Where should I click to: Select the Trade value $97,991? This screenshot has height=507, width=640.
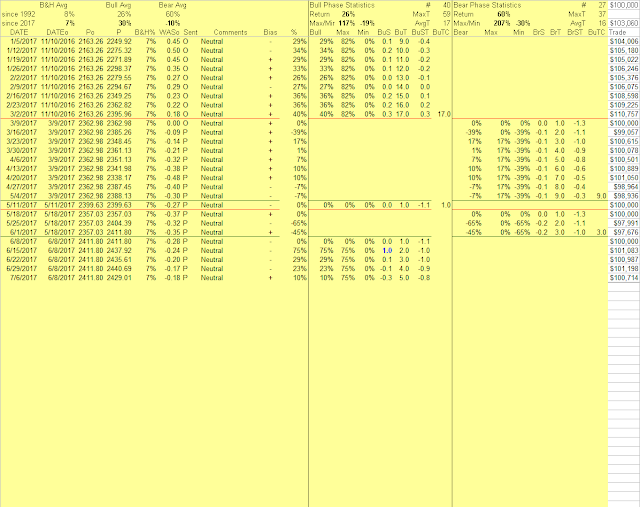click(626, 223)
